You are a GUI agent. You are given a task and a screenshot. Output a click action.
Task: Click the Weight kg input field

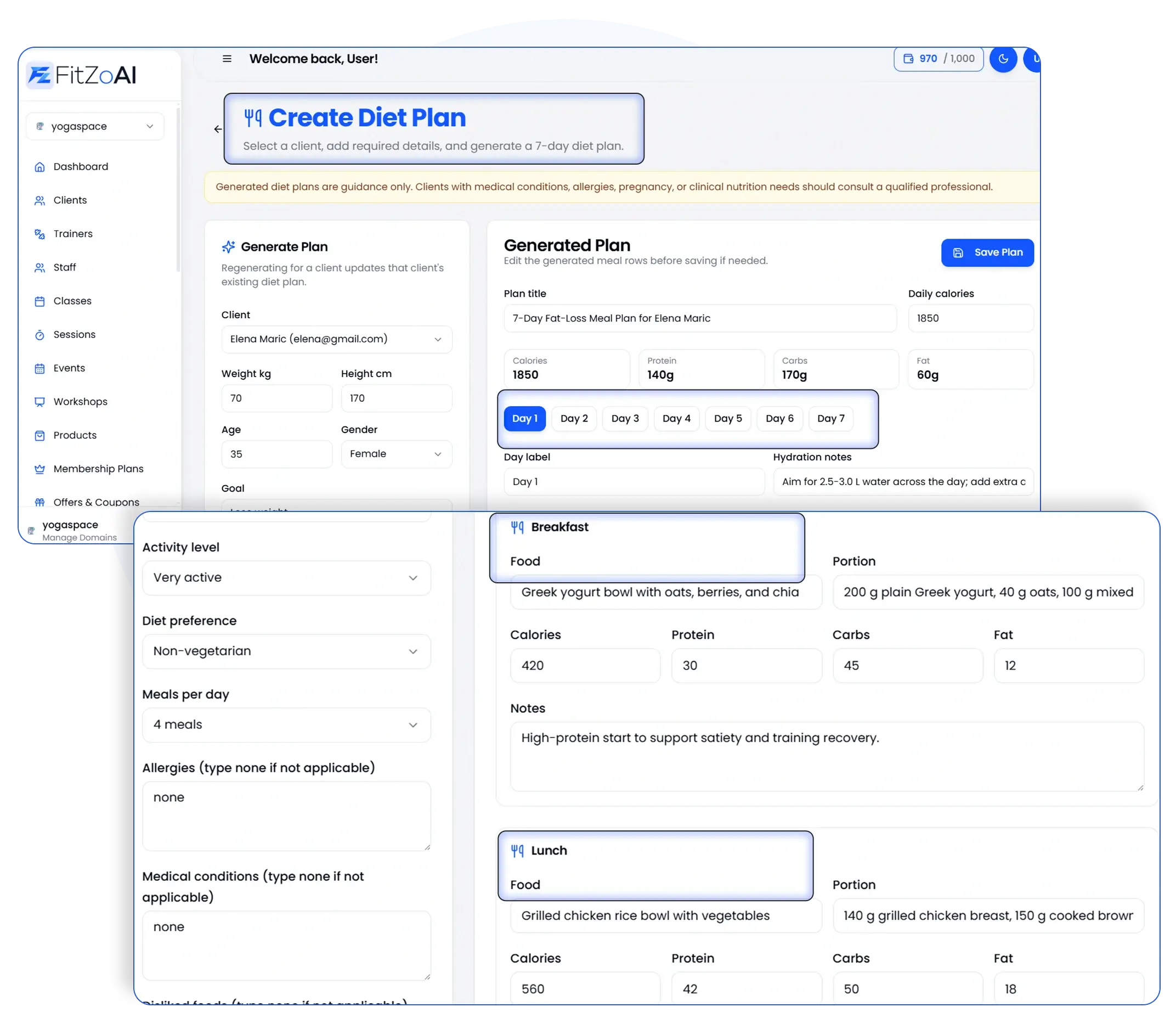pyautogui.click(x=276, y=398)
